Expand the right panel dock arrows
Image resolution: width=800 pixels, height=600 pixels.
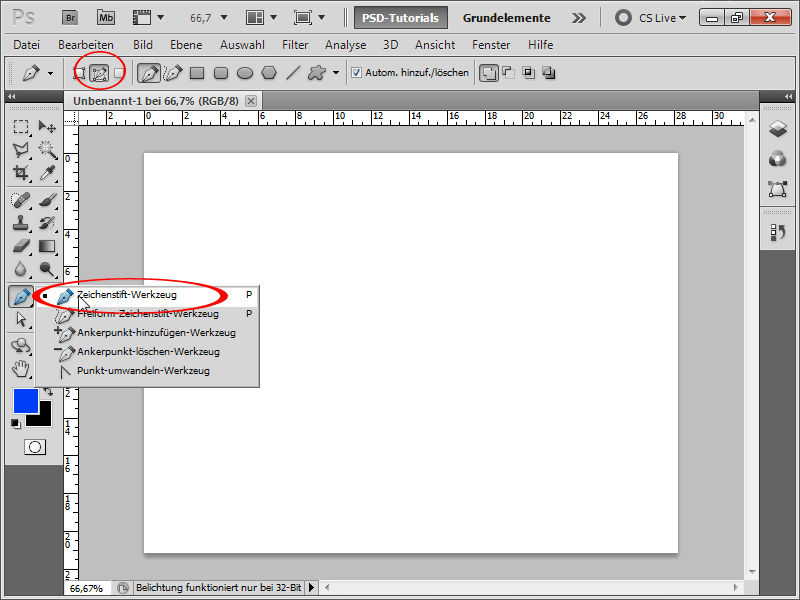[x=789, y=96]
